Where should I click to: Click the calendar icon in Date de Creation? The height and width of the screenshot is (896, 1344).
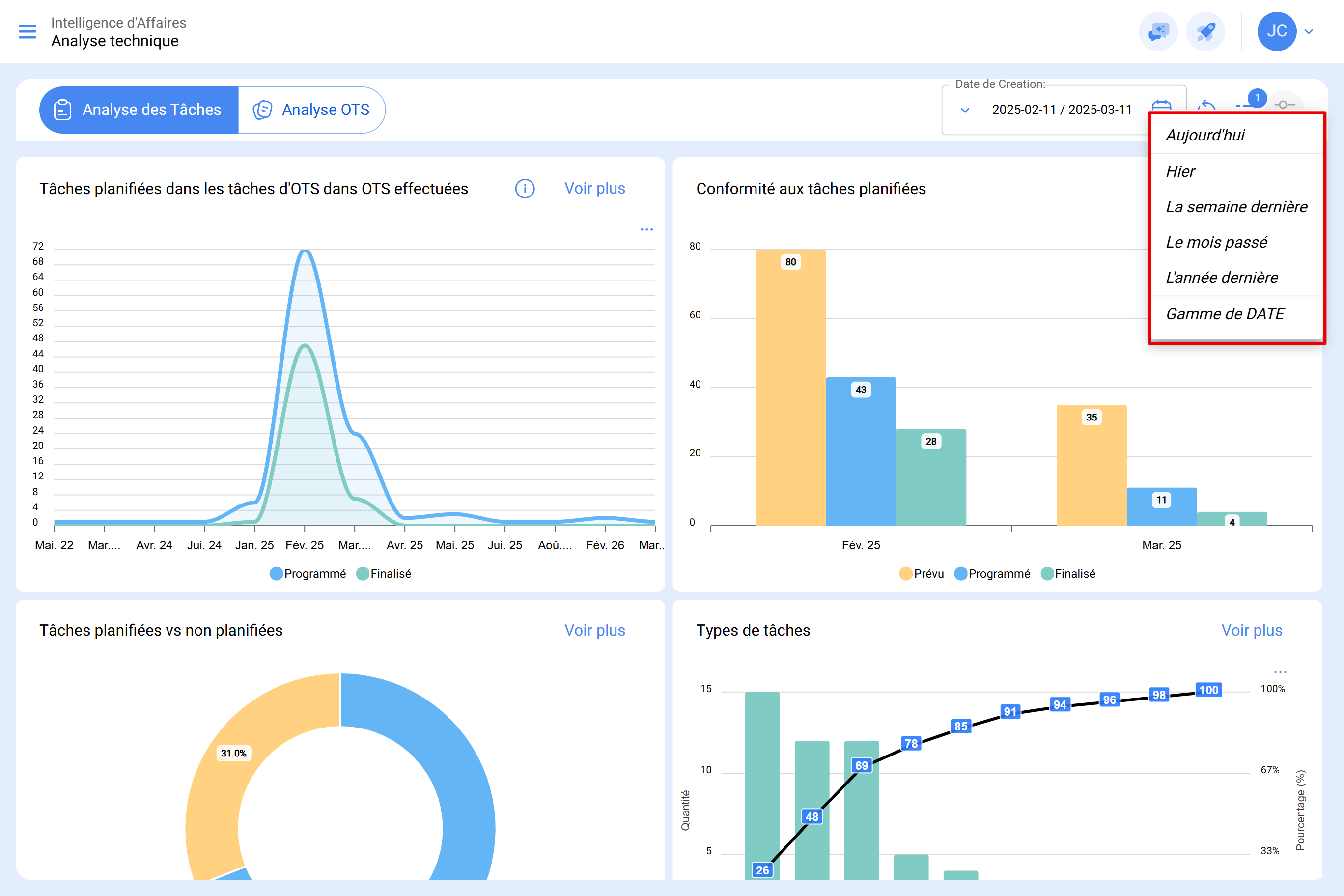pos(1161,106)
